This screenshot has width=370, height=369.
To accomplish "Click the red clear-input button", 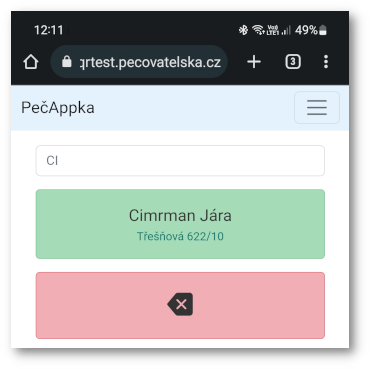I will (x=180, y=305).
